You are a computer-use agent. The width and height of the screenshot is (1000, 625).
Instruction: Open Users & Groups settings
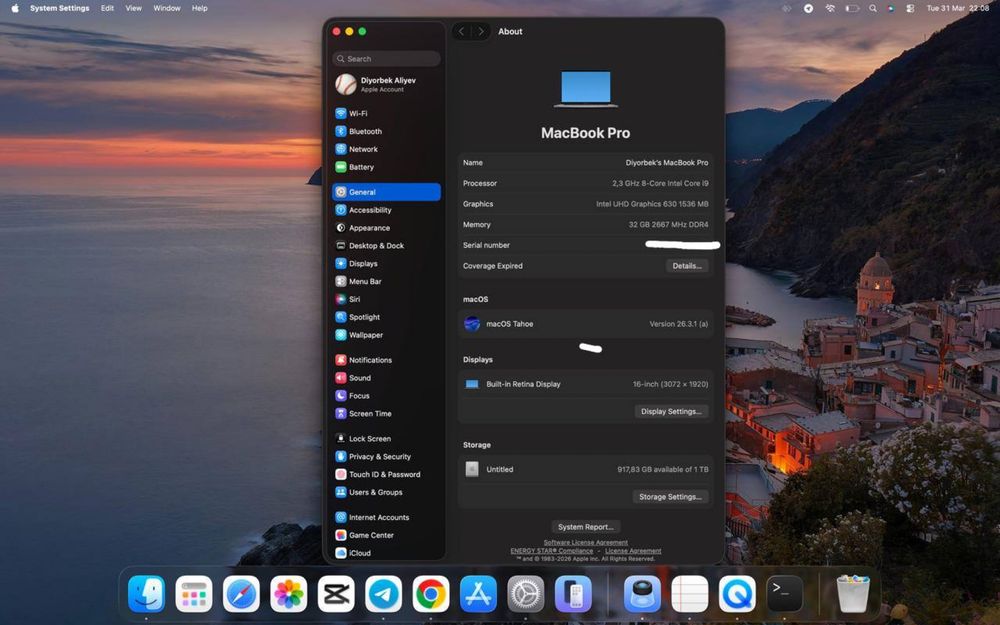click(x=386, y=492)
